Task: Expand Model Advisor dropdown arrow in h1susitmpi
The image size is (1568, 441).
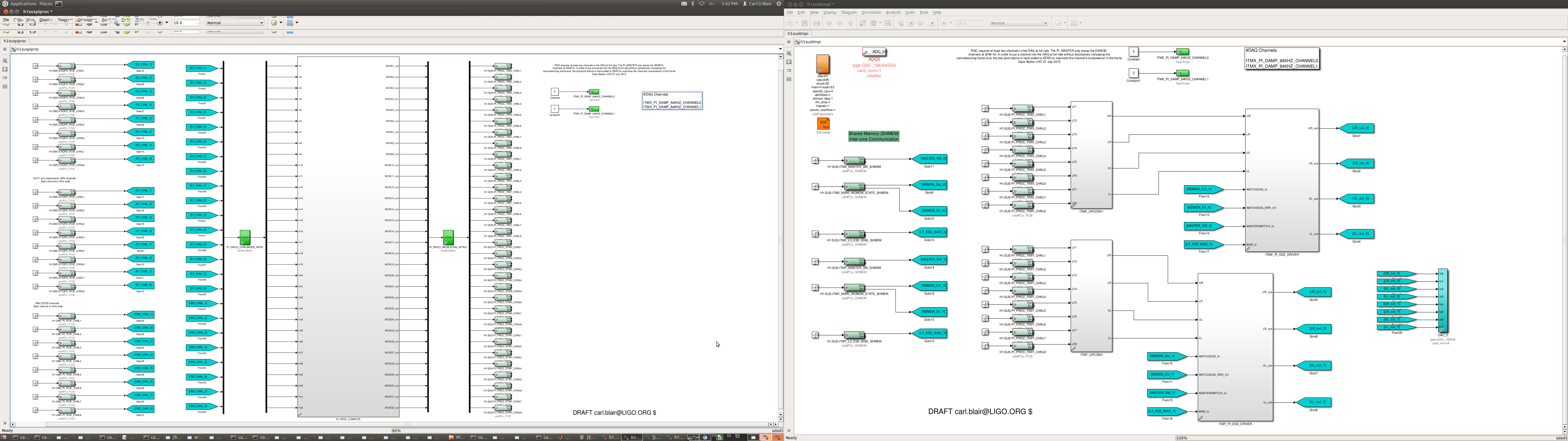Action: [1065, 23]
